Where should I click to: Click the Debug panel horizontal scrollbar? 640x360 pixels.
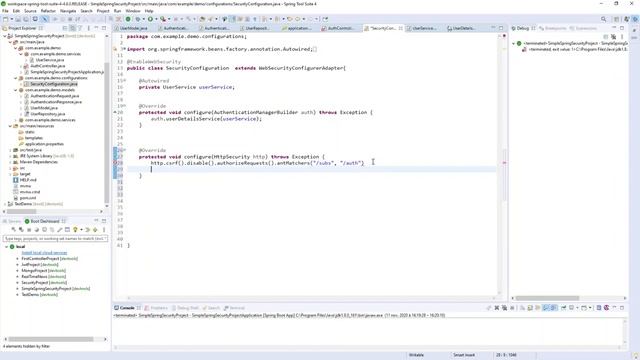pyautogui.click(x=547, y=298)
